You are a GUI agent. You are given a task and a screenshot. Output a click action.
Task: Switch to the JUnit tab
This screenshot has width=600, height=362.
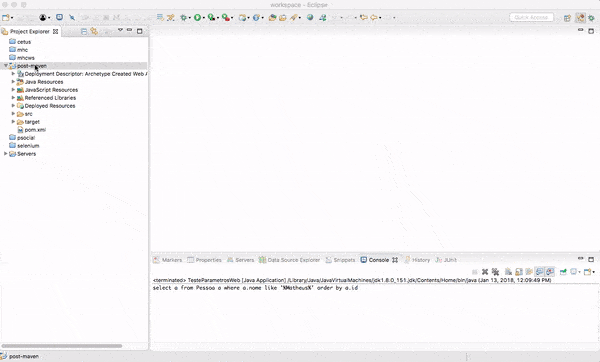[446, 260]
